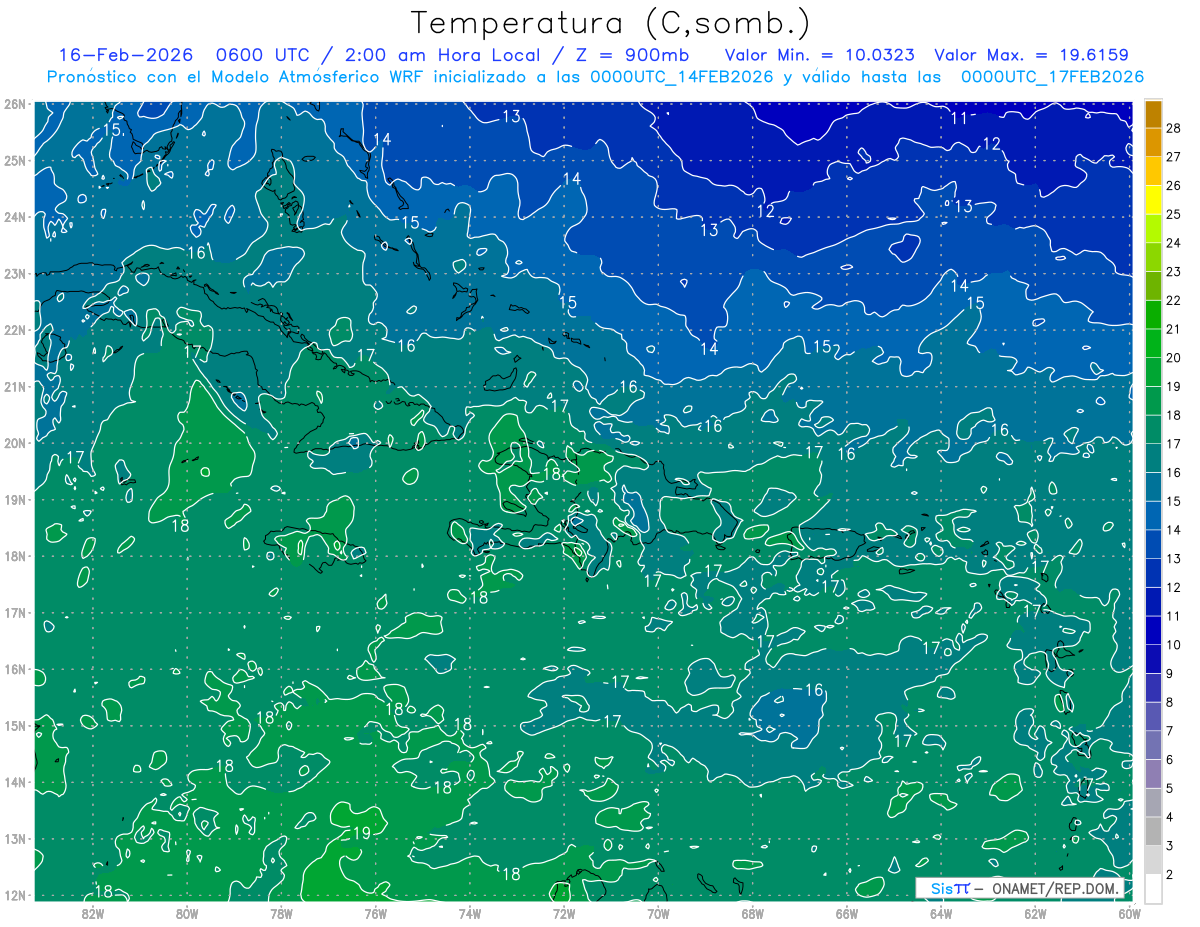The width and height of the screenshot is (1200, 927).
Task: Click the "78W" longitude axis label
Action: [281, 913]
